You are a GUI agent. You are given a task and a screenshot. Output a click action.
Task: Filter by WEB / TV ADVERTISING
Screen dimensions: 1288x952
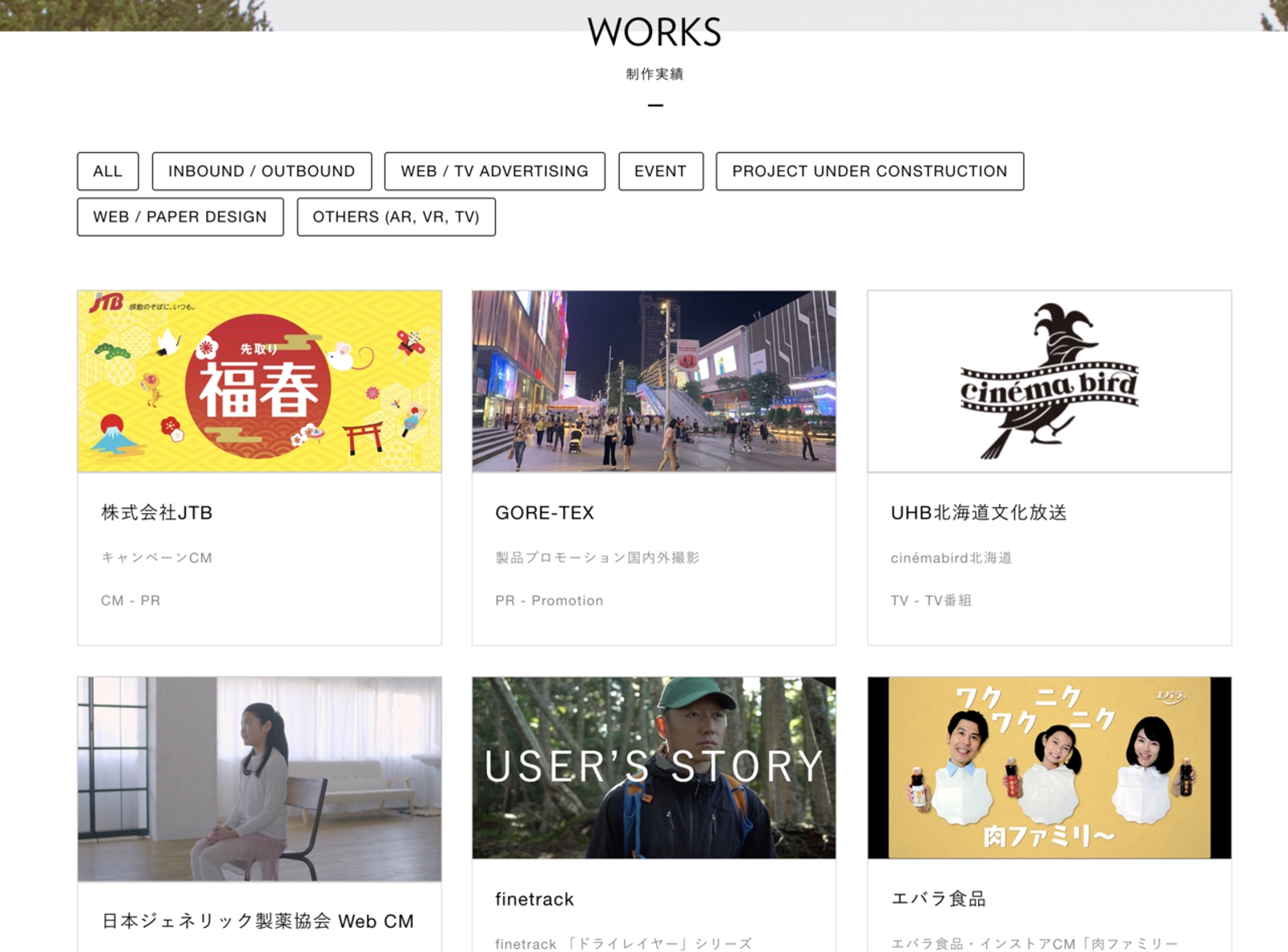(x=494, y=172)
